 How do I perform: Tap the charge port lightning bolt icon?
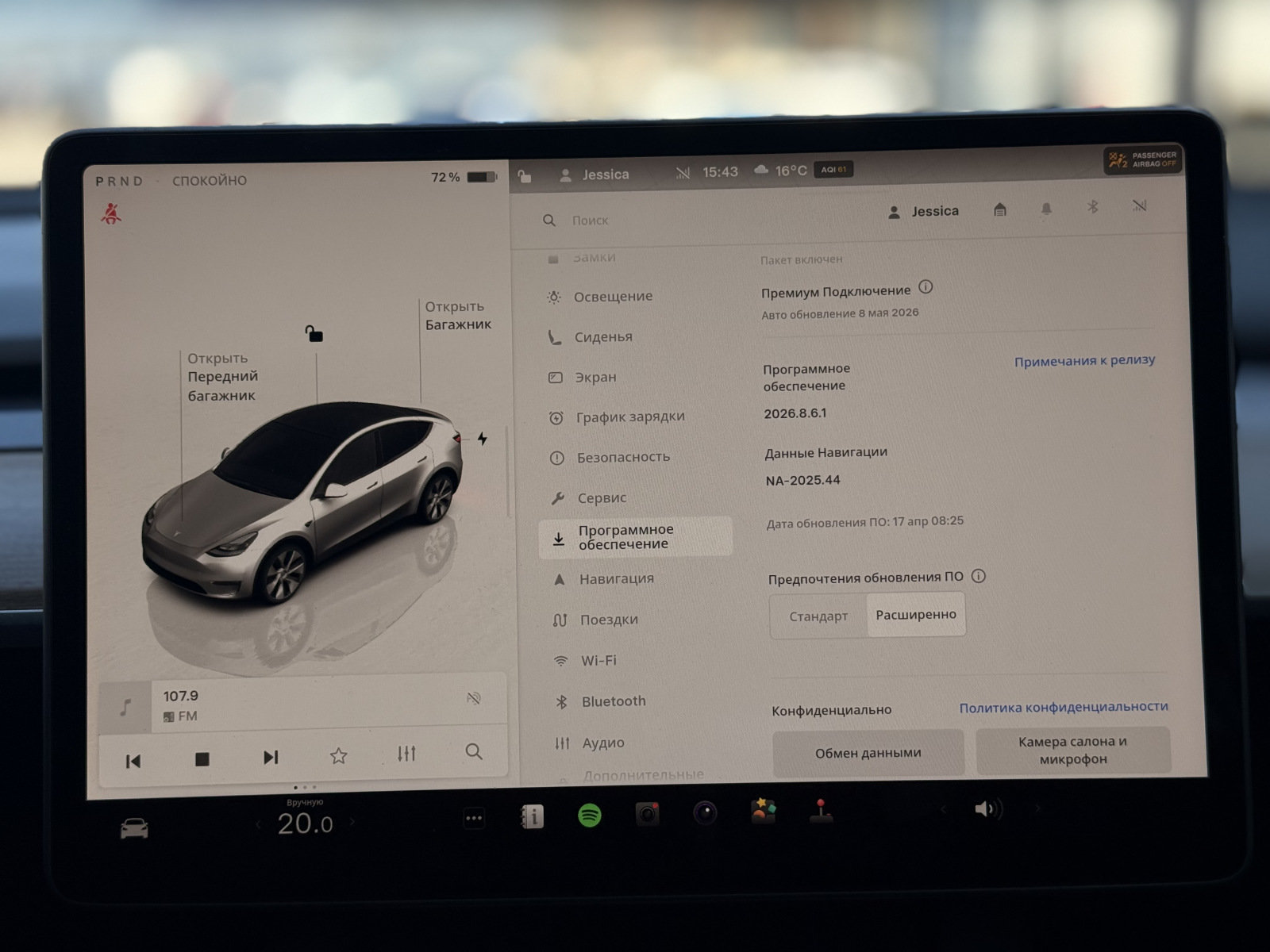(482, 439)
